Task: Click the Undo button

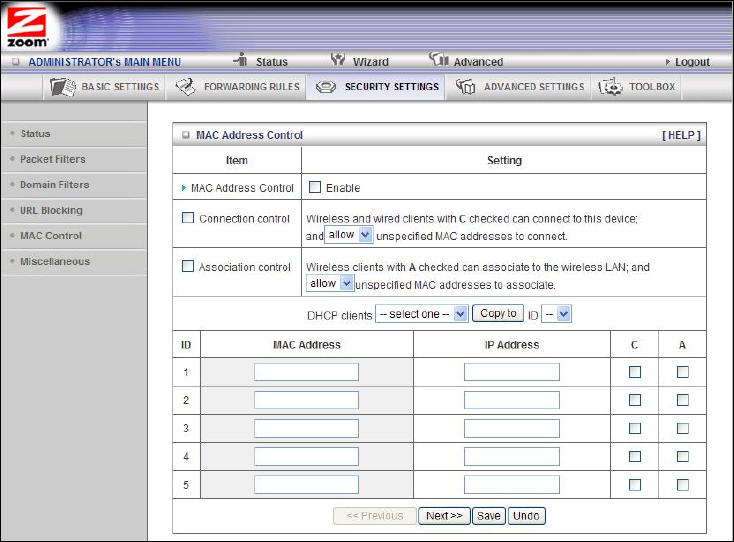Action: coord(526,516)
